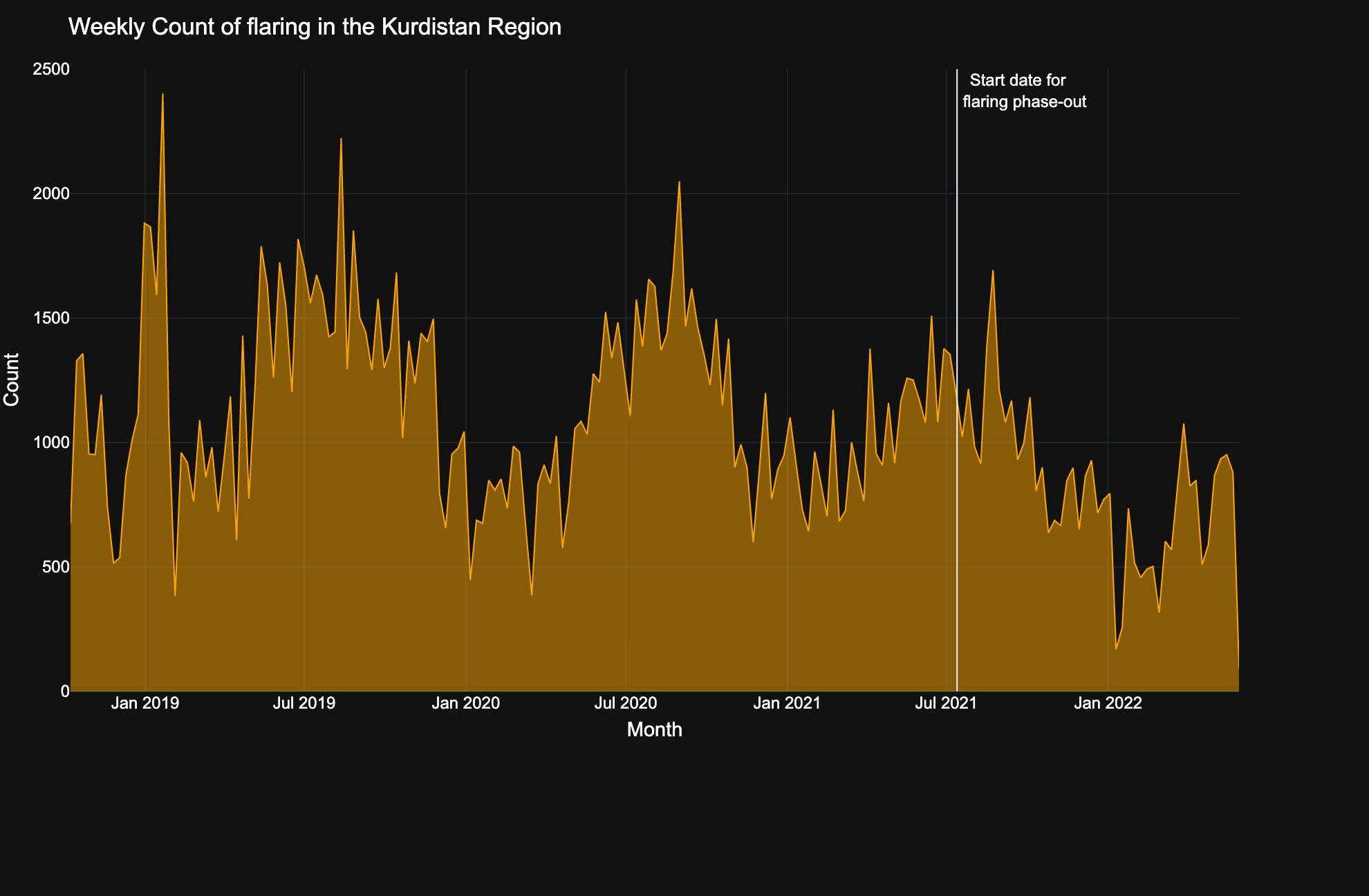Click the 'Start date for flaring phase-out' annotation
Image resolution: width=1369 pixels, height=896 pixels.
[x=1023, y=91]
